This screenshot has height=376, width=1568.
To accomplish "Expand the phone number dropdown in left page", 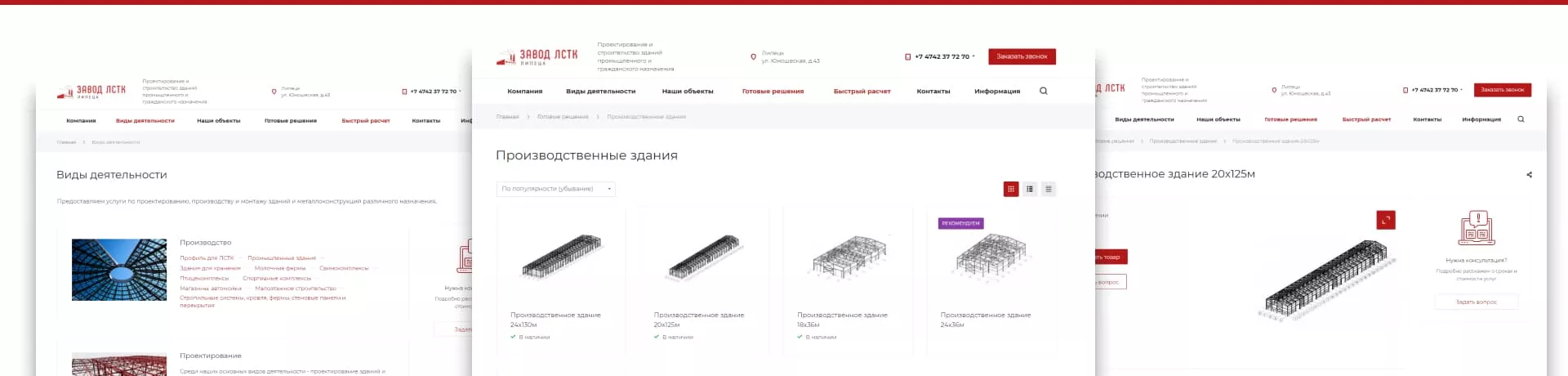I will 461,92.
